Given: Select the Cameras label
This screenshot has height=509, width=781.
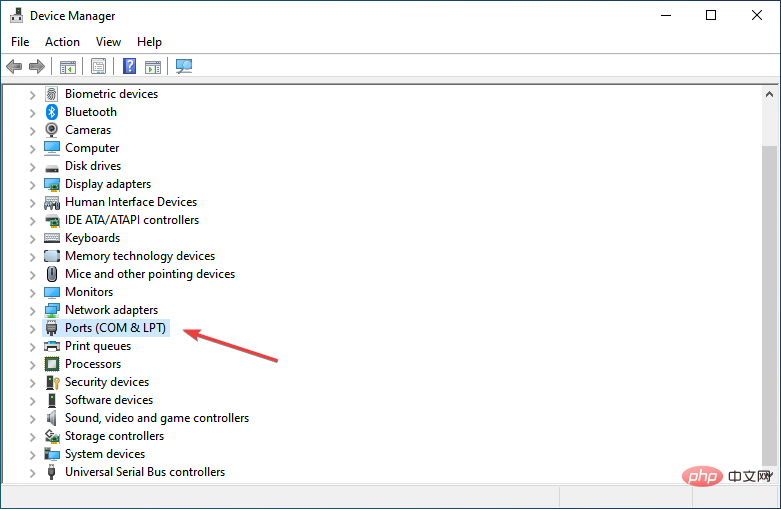Looking at the screenshot, I should (x=88, y=130).
